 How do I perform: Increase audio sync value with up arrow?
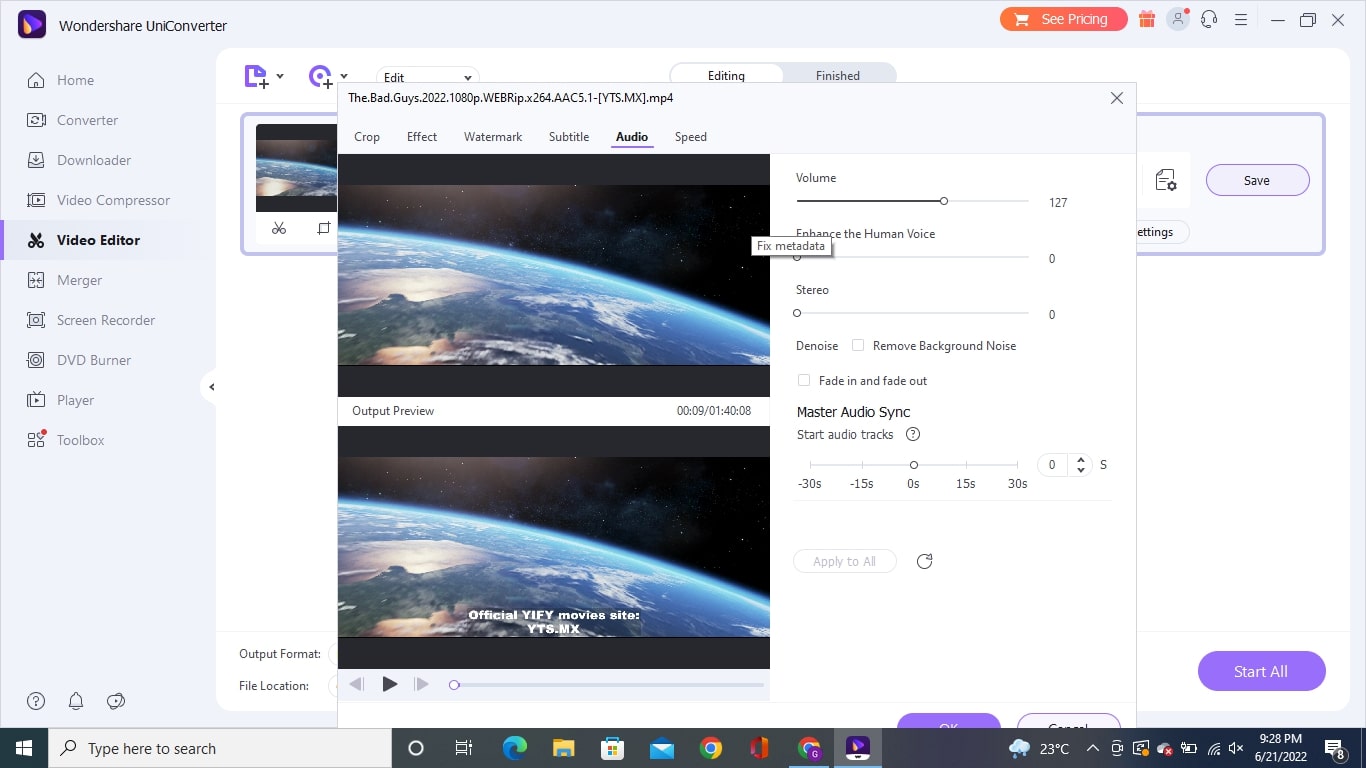pos(1080,460)
